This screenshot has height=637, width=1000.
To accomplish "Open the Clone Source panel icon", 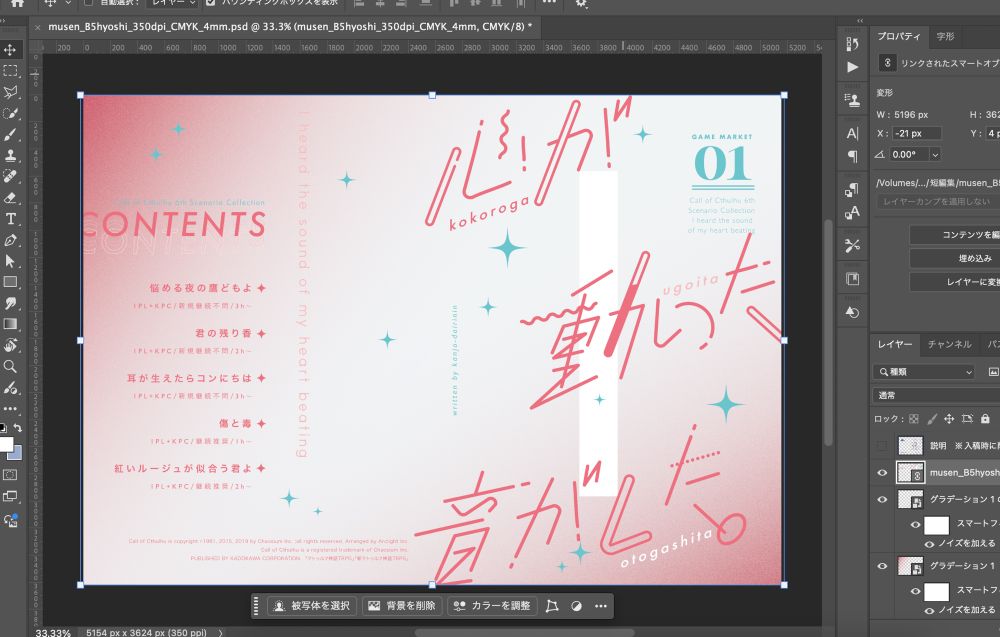I will [x=853, y=100].
